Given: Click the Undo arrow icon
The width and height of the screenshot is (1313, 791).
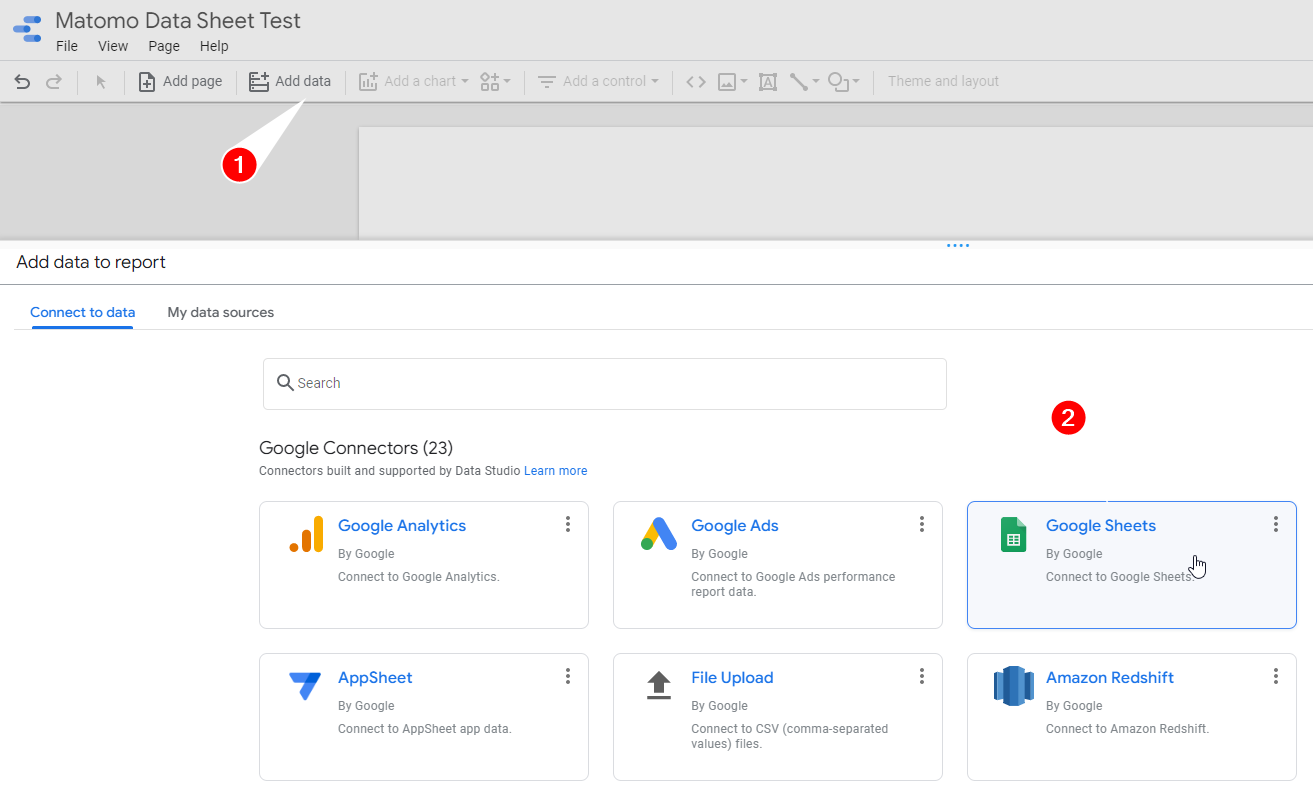Looking at the screenshot, I should click(x=22, y=82).
